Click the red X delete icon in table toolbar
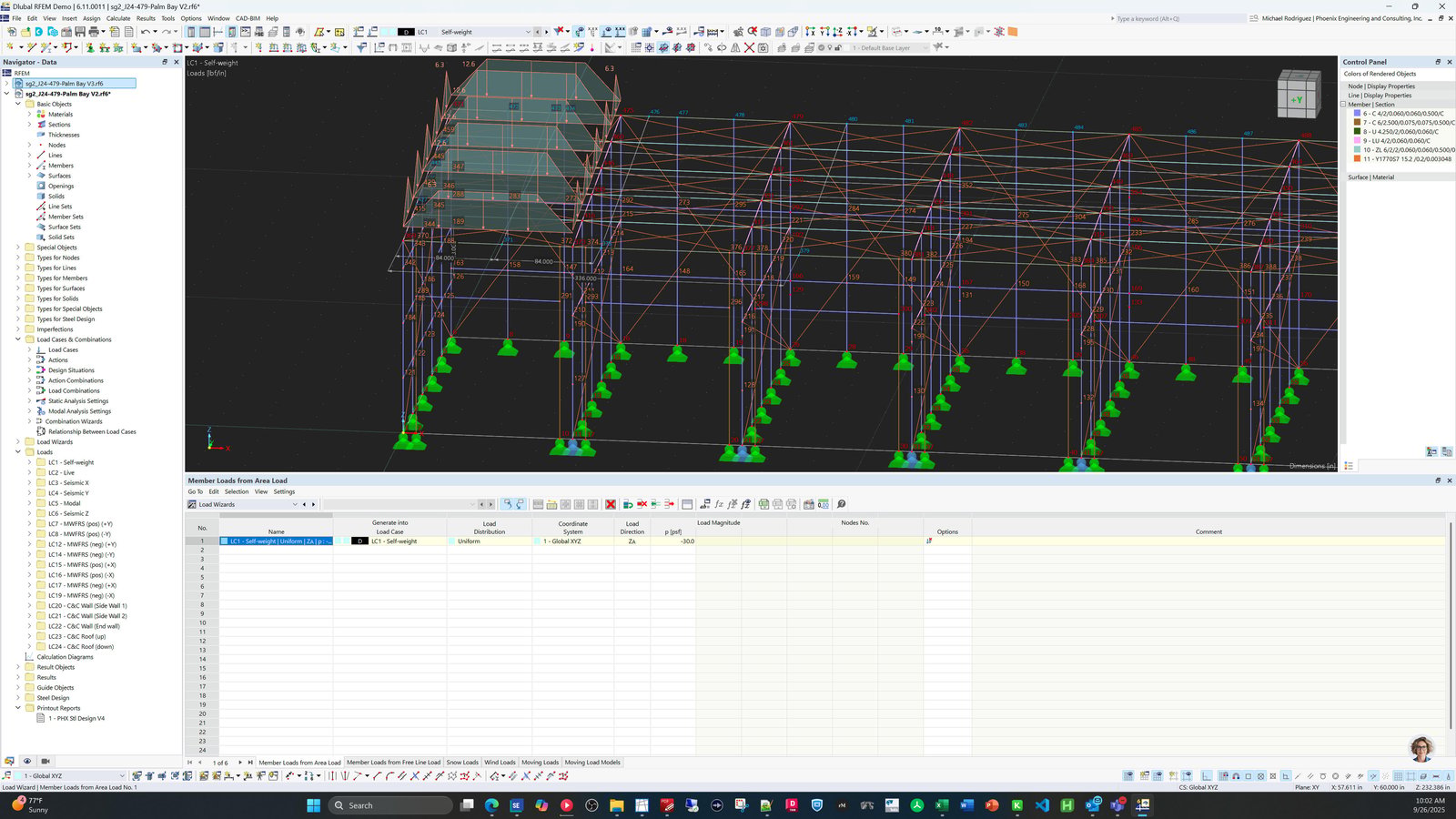The image size is (1456, 819). click(x=611, y=504)
